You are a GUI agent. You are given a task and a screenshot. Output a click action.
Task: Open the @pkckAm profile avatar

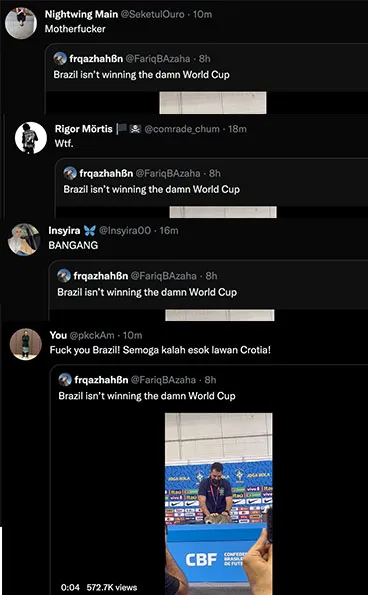point(25,344)
